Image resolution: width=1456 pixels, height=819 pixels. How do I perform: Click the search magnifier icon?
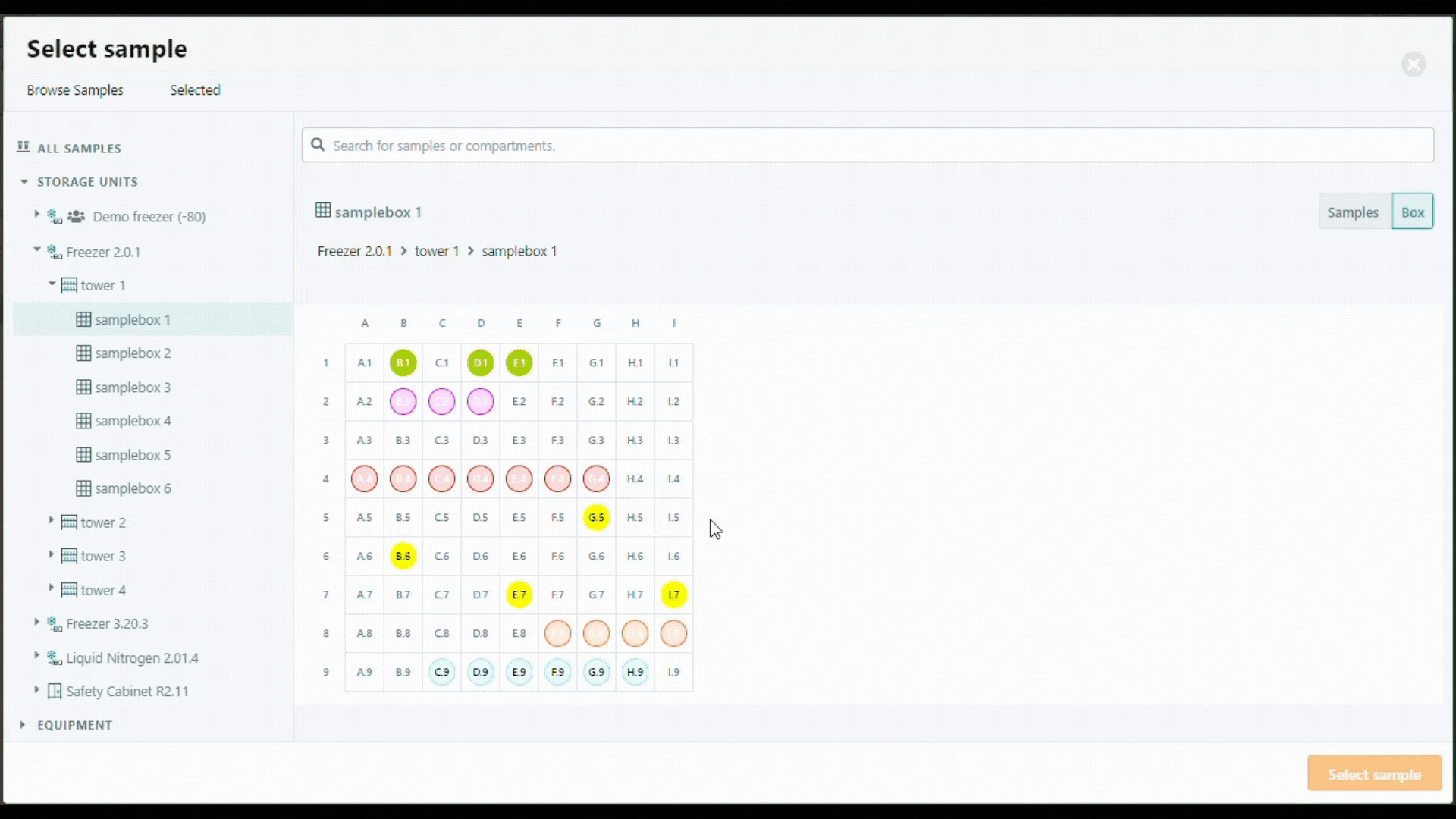tap(318, 145)
